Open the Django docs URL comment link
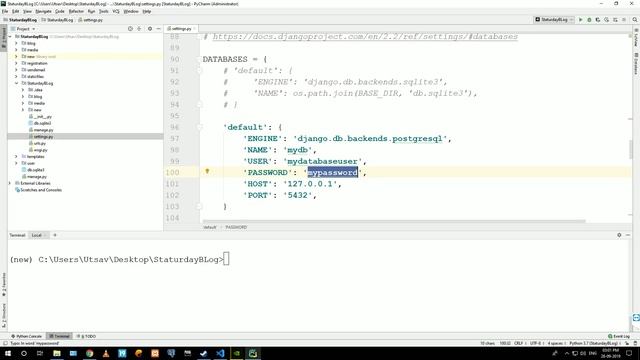The height and width of the screenshot is (360, 640). click(365, 36)
